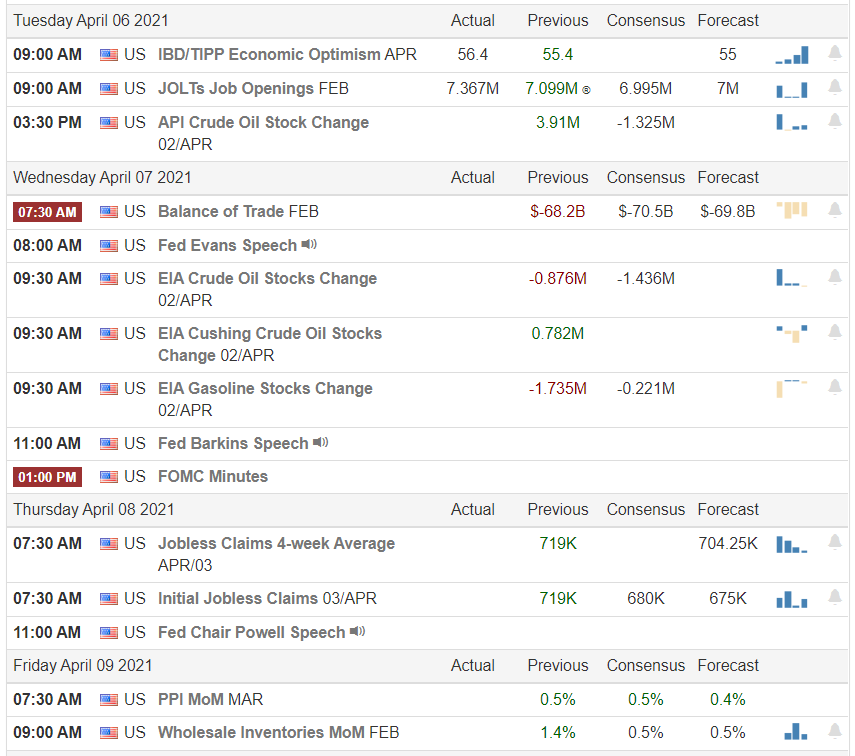Viewport: 855px width, 756px height.
Task: Open the FOMC Minutes event link
Action: click(x=213, y=477)
